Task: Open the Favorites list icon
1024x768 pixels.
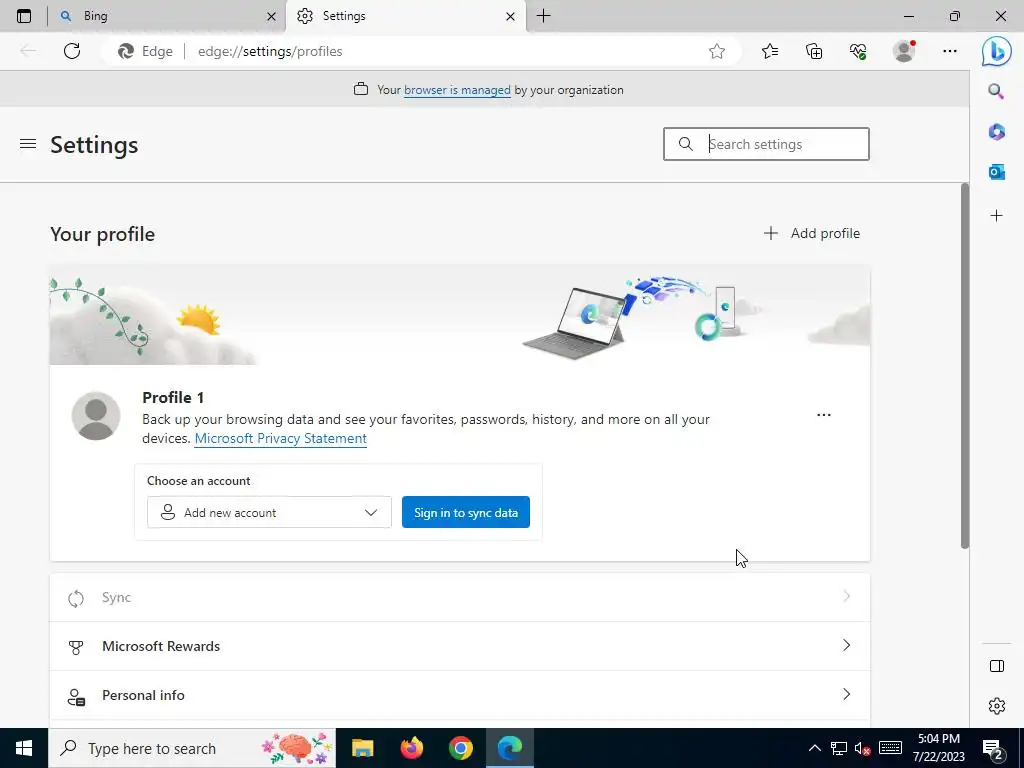Action: pos(770,51)
